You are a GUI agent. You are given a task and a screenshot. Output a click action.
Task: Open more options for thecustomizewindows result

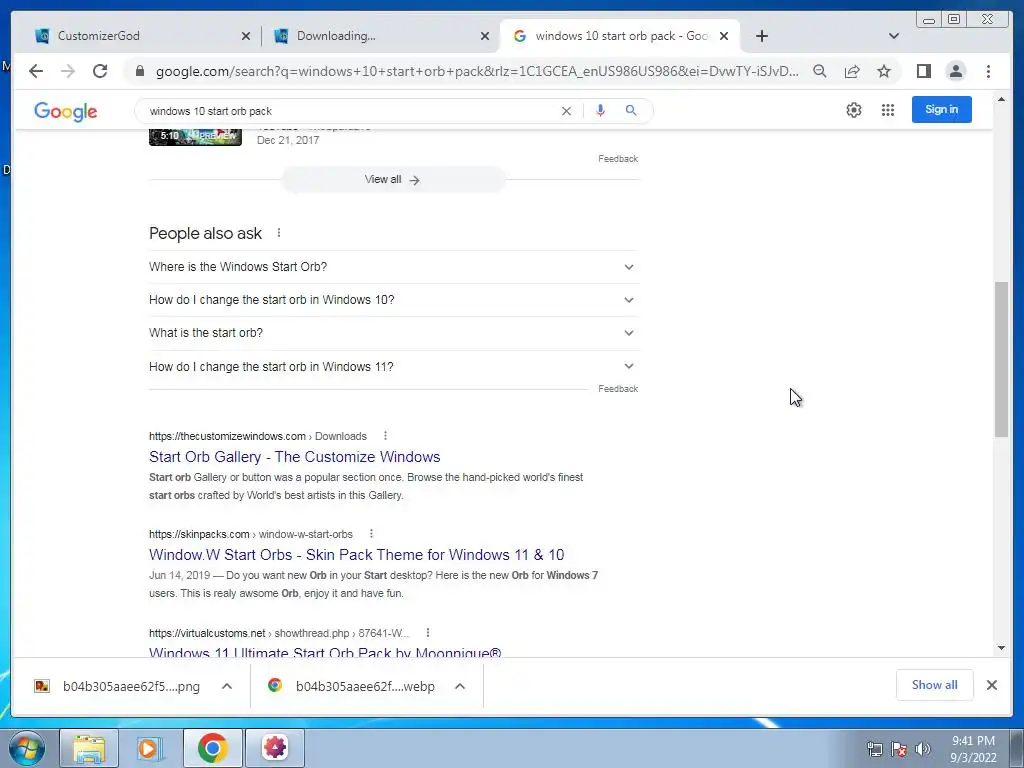click(385, 436)
